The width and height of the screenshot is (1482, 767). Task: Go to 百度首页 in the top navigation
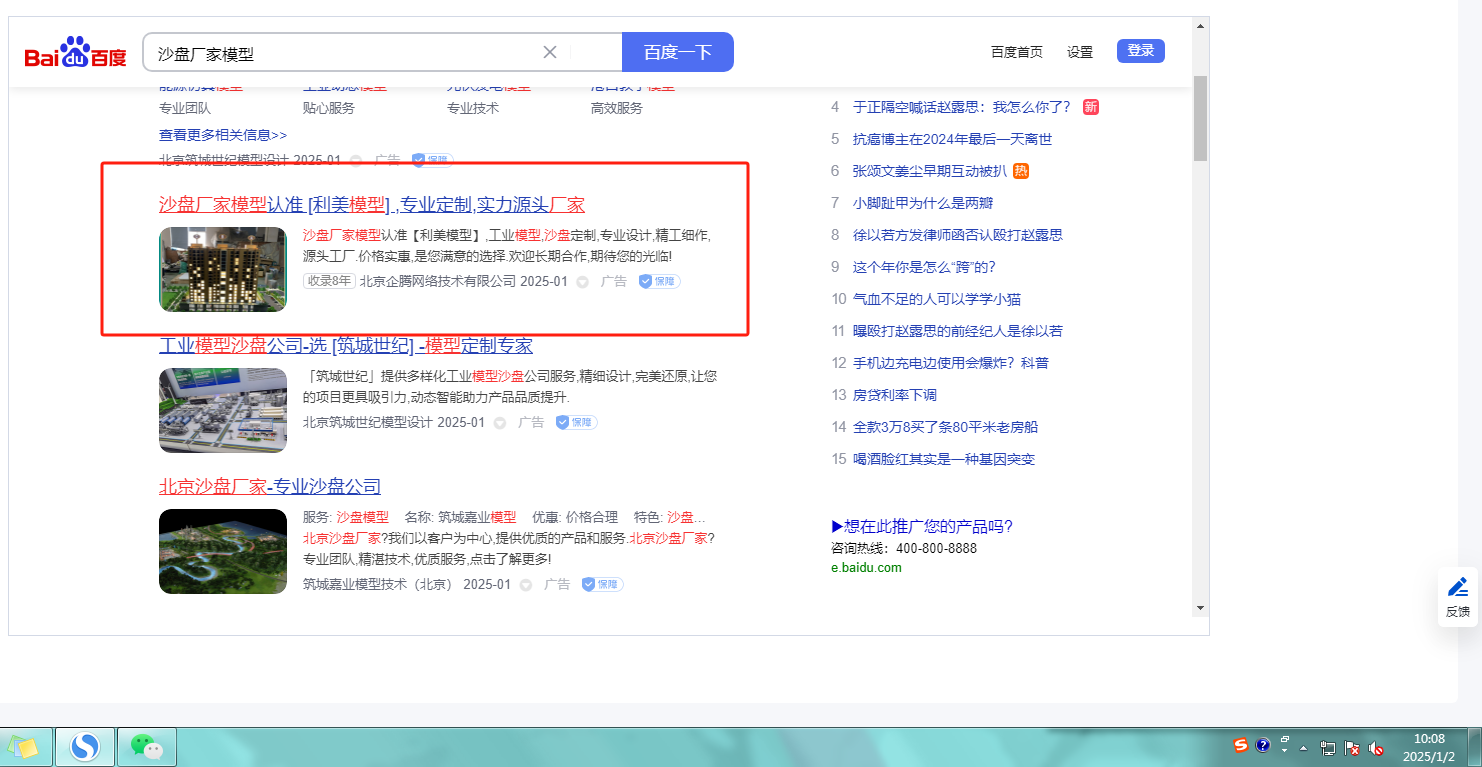click(1016, 52)
